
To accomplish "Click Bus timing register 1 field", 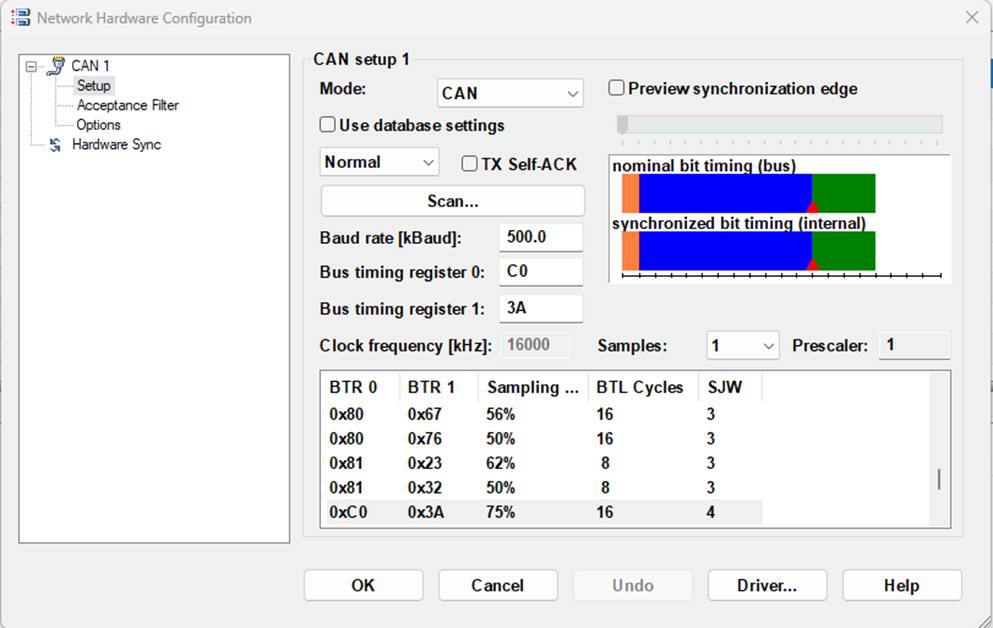I will click(541, 308).
